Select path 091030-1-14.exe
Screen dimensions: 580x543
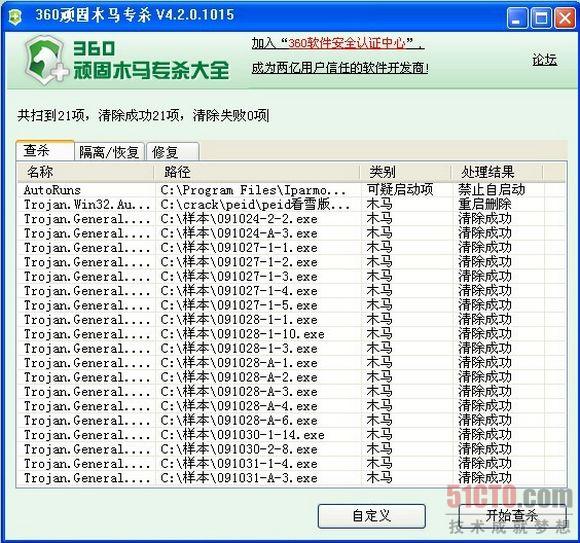242,435
